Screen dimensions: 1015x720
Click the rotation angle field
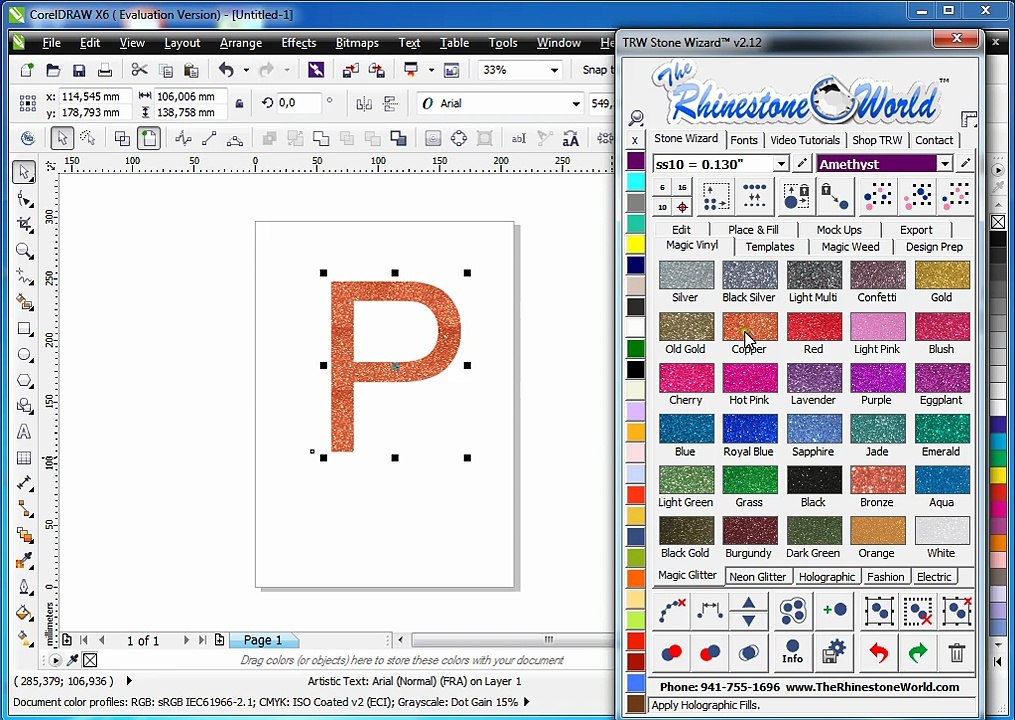tap(298, 103)
